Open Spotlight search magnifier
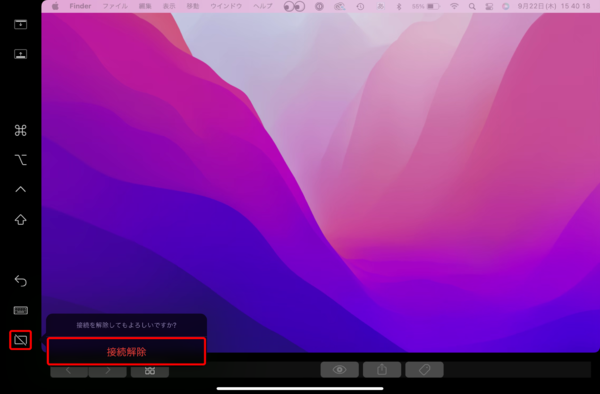600x394 pixels. (x=472, y=7)
